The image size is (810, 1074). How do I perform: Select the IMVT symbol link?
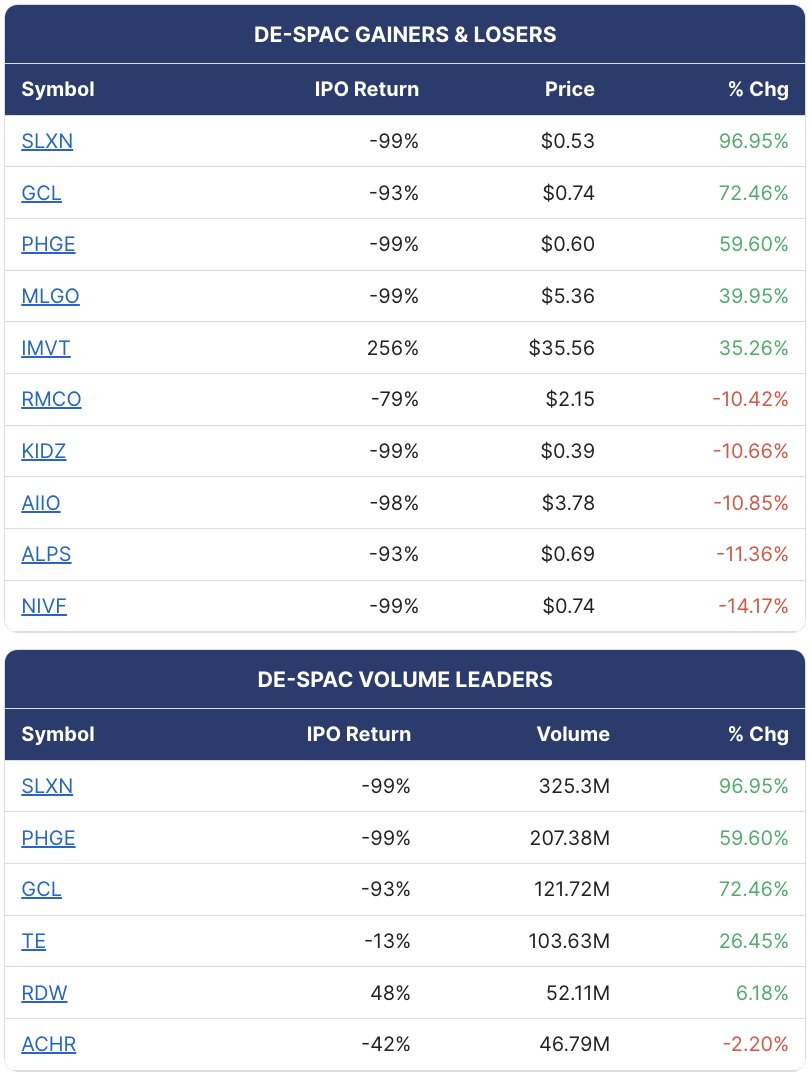[45, 348]
